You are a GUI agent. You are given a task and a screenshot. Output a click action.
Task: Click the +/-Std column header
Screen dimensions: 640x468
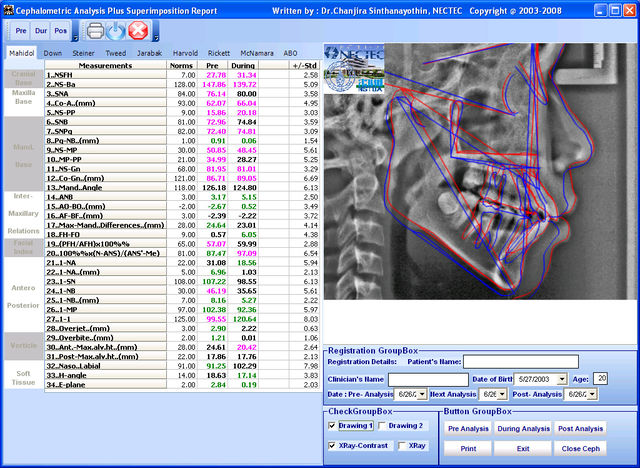pos(304,65)
